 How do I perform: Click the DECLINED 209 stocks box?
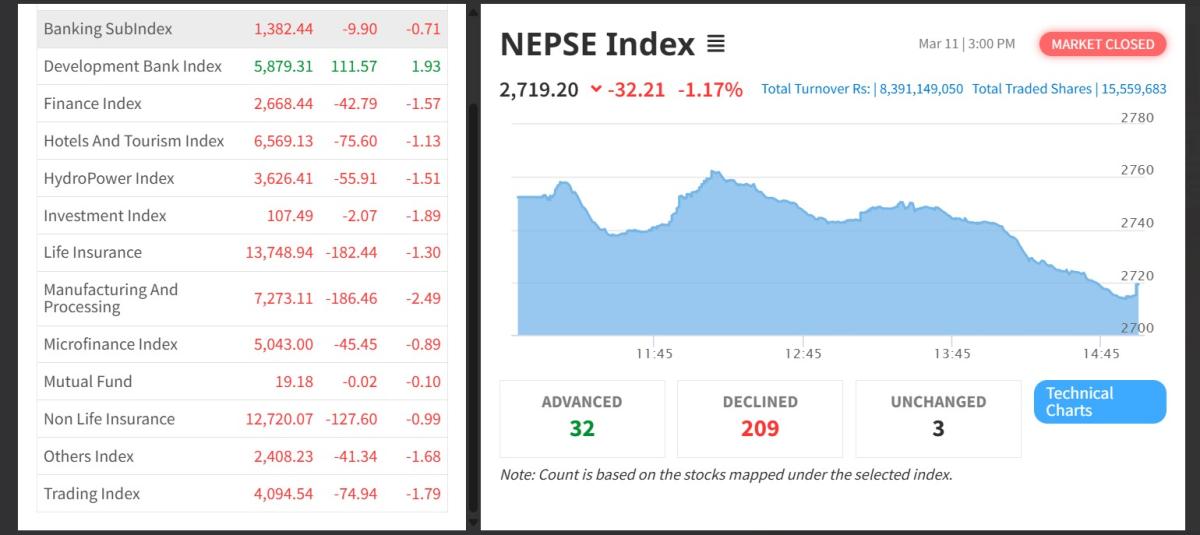pyautogui.click(x=760, y=417)
